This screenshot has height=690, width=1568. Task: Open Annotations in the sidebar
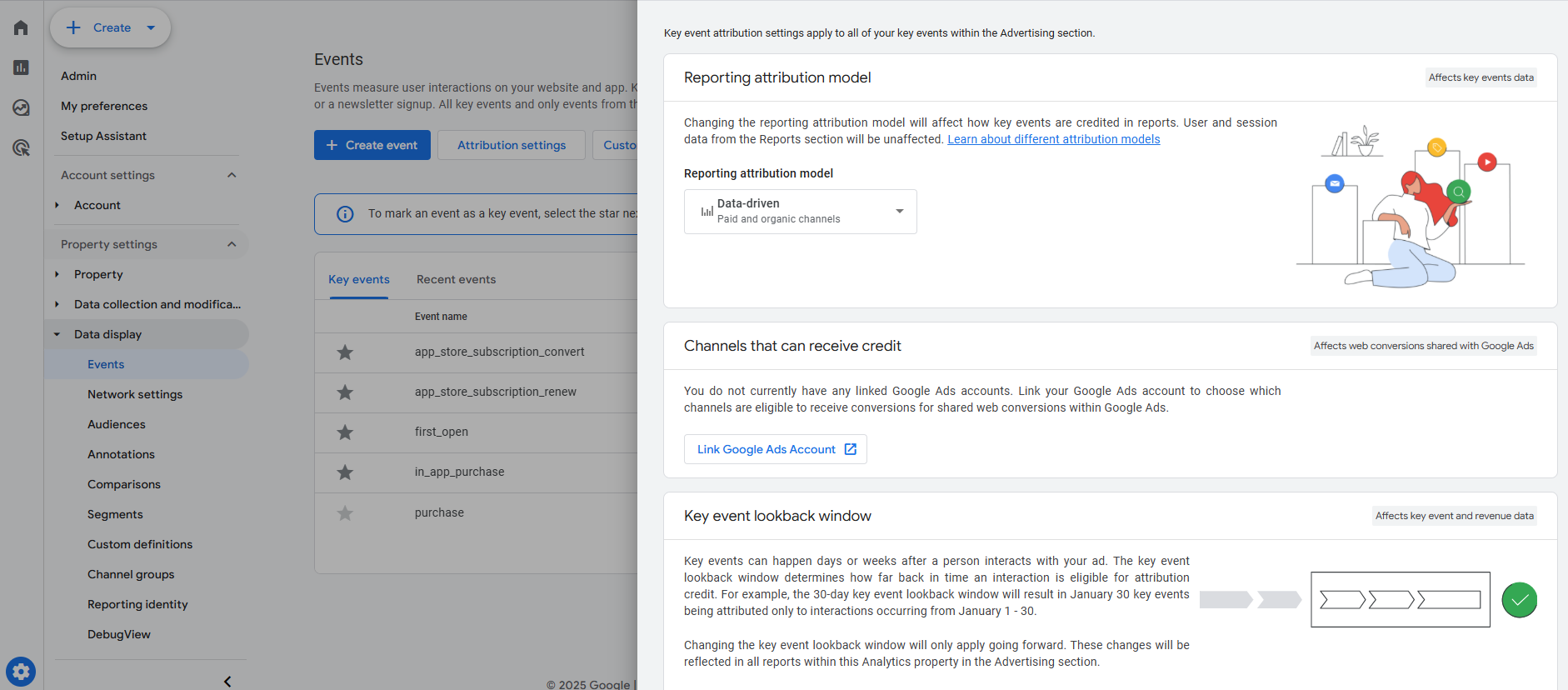121,454
